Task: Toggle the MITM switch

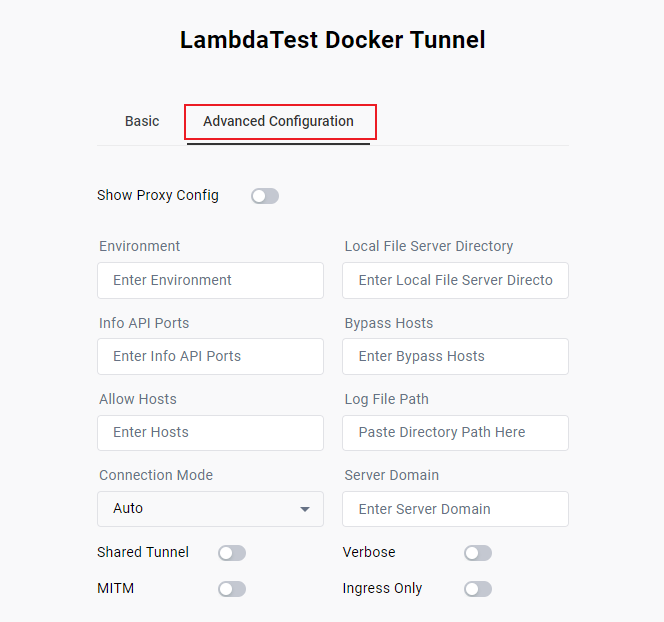Action: (232, 589)
